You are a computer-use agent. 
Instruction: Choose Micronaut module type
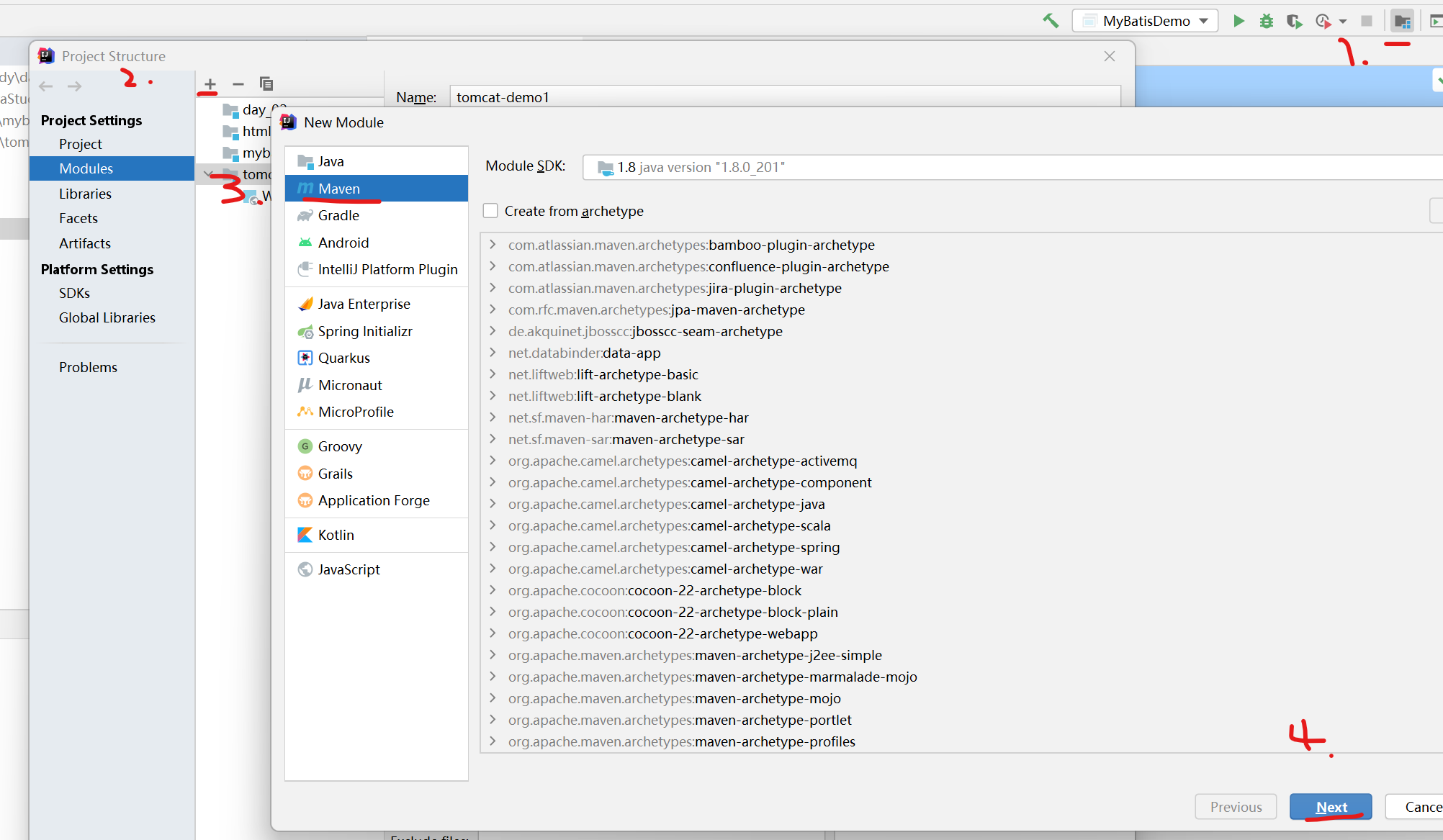377,385
